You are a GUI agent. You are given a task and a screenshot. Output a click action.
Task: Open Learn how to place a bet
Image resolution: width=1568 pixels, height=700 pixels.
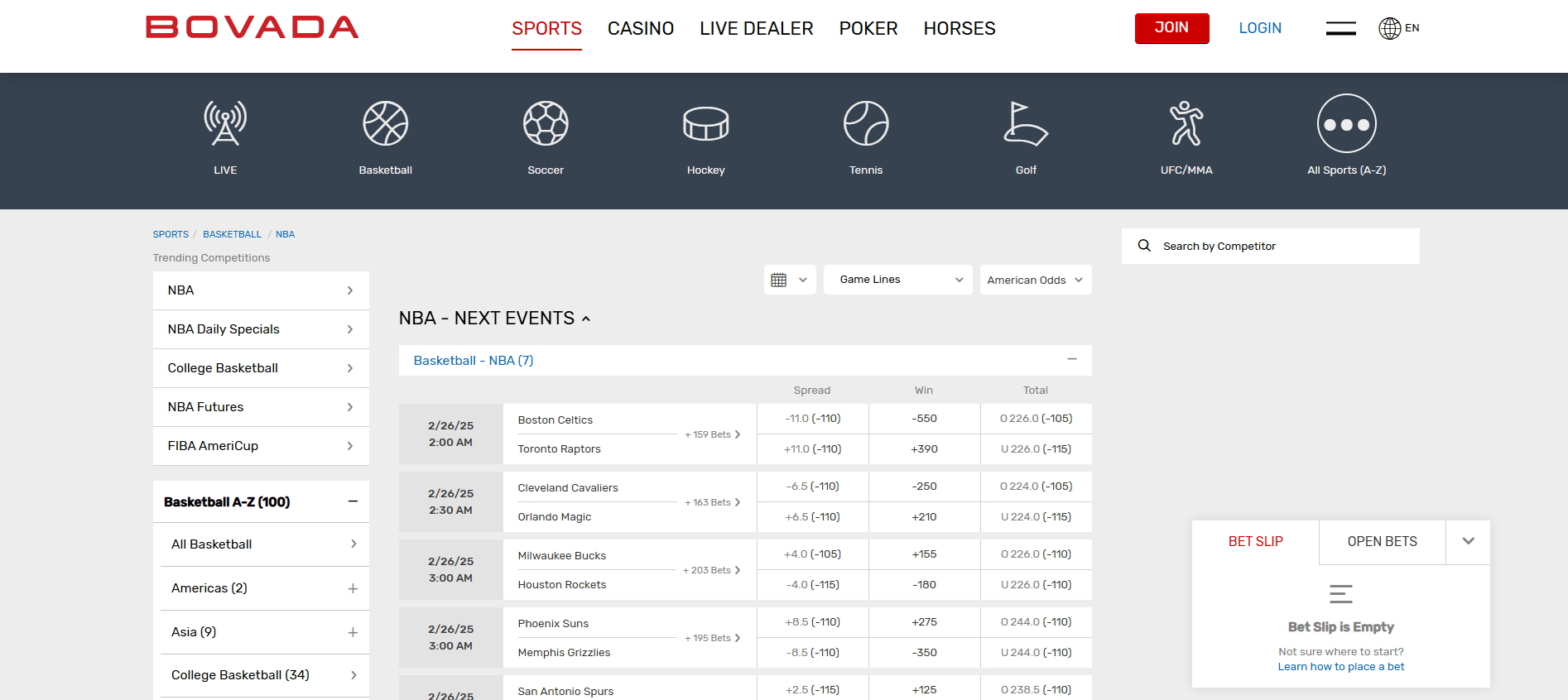1341,667
